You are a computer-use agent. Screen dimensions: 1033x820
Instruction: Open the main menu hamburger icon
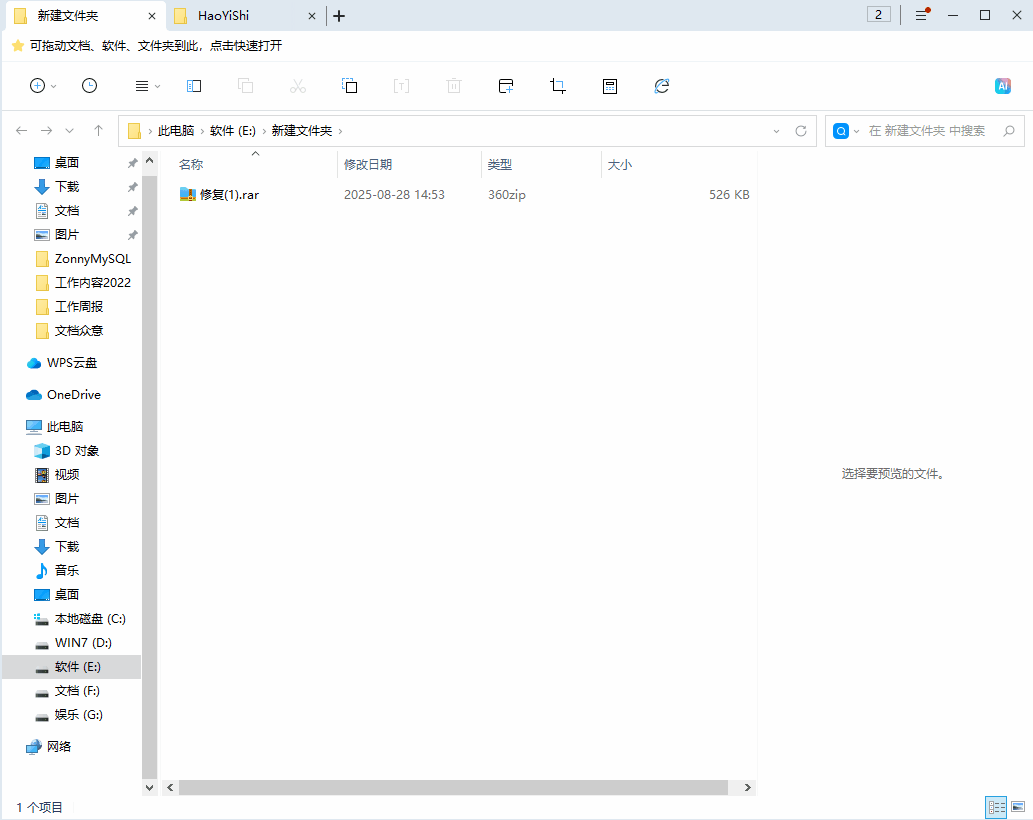(x=922, y=14)
